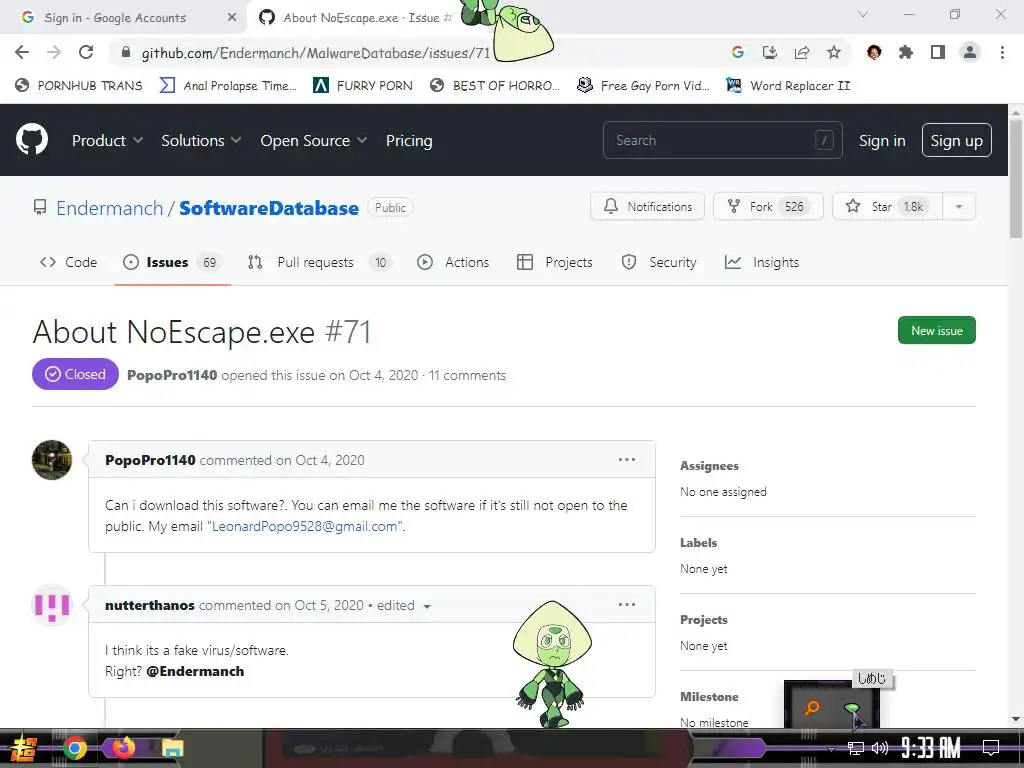Image resolution: width=1024 pixels, height=768 pixels.
Task: Click the Fork 526 button
Action: [x=768, y=206]
